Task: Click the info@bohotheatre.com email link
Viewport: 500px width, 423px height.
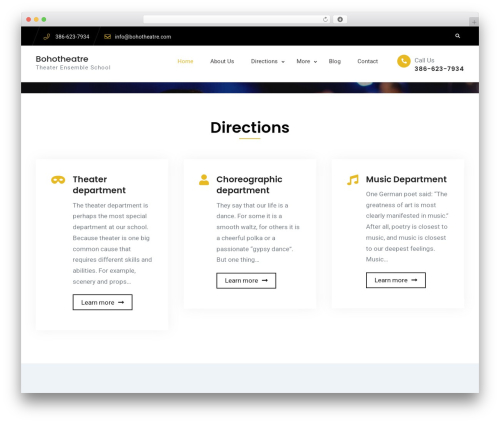Action: [143, 37]
